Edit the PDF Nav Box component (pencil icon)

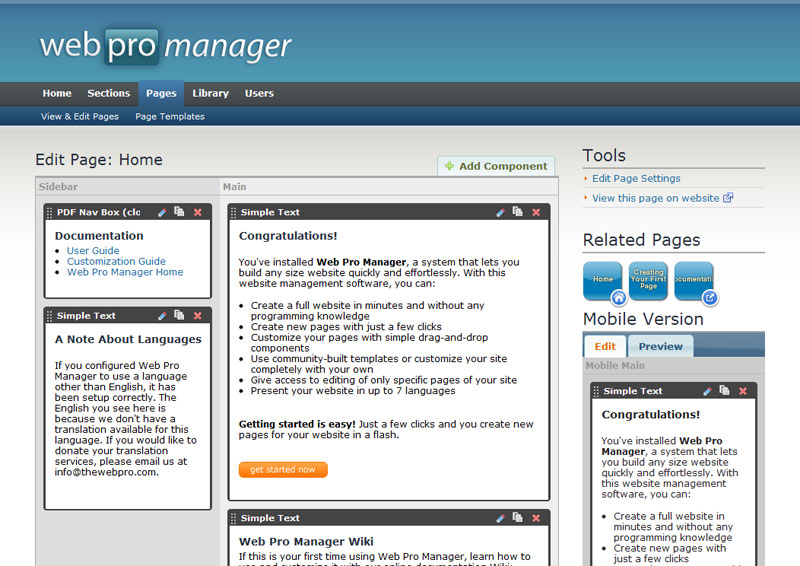pyautogui.click(x=162, y=212)
